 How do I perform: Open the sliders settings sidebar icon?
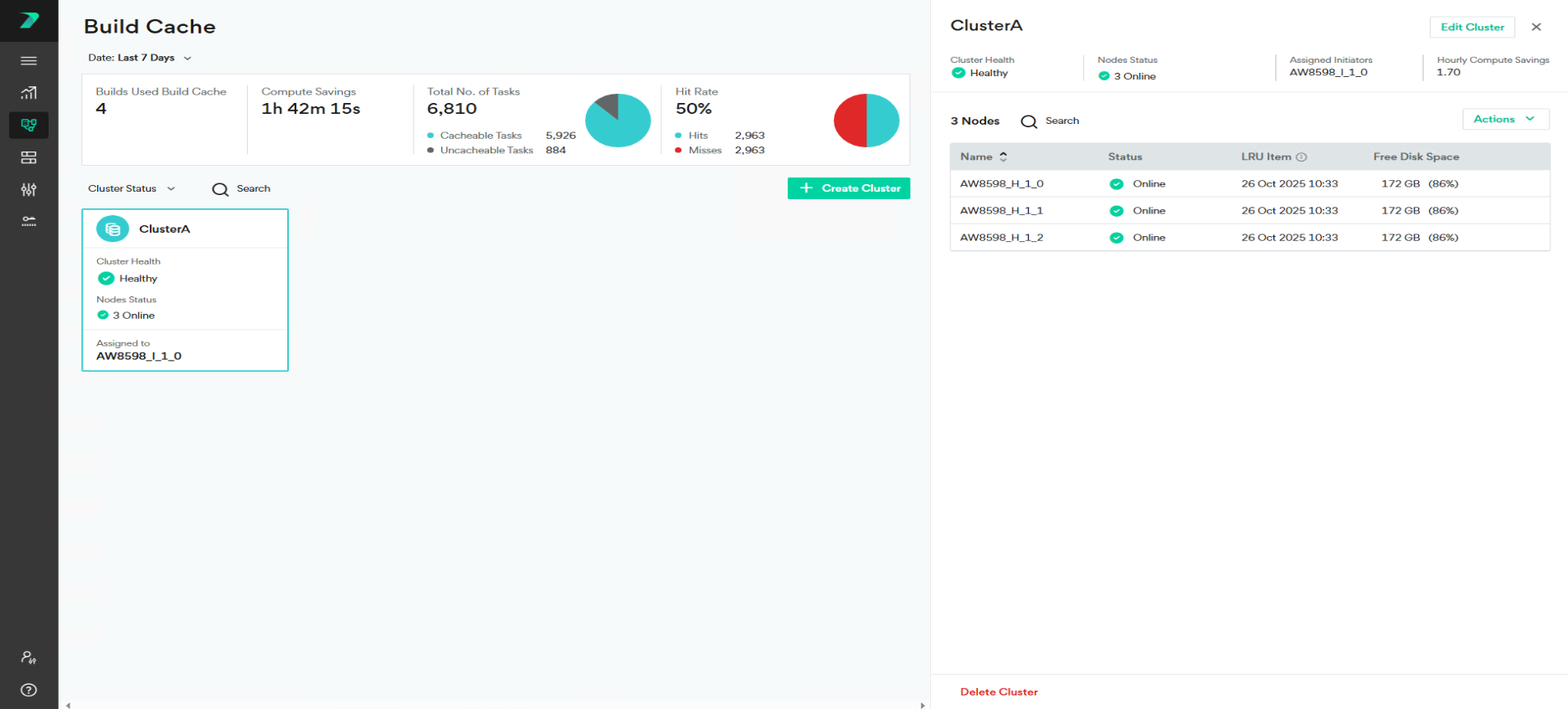tap(28, 190)
